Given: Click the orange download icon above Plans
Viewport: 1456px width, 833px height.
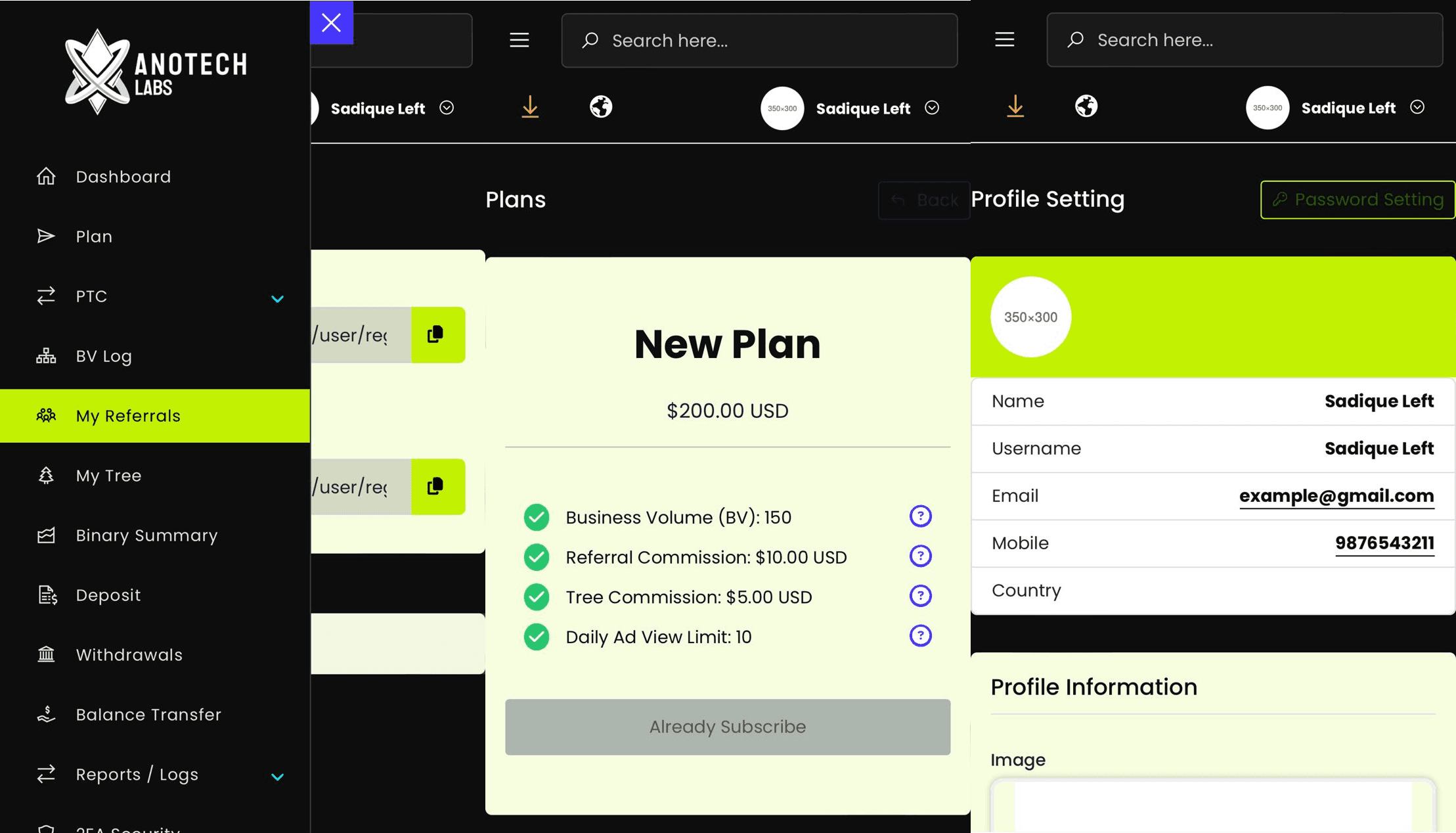Looking at the screenshot, I should [x=529, y=106].
